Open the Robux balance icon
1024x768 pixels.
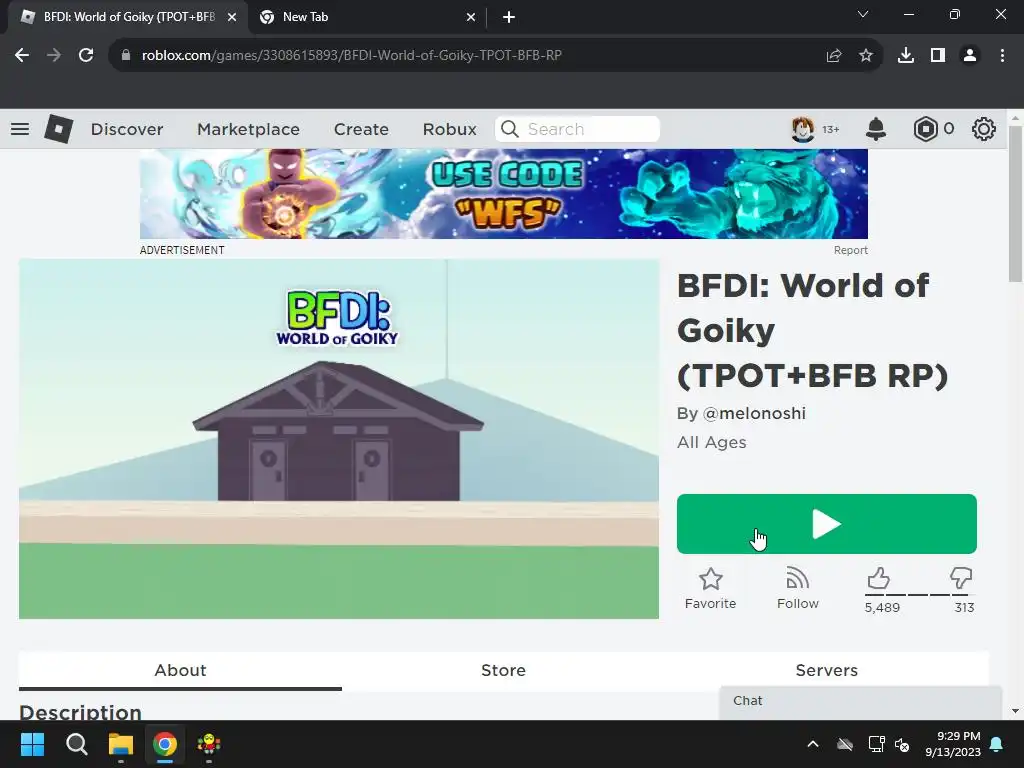pyautogui.click(x=925, y=129)
